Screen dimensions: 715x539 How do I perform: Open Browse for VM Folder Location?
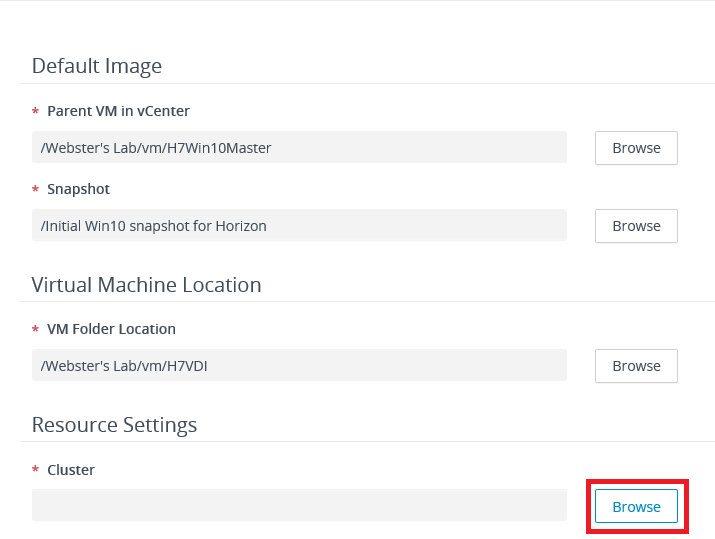pyautogui.click(x=636, y=366)
